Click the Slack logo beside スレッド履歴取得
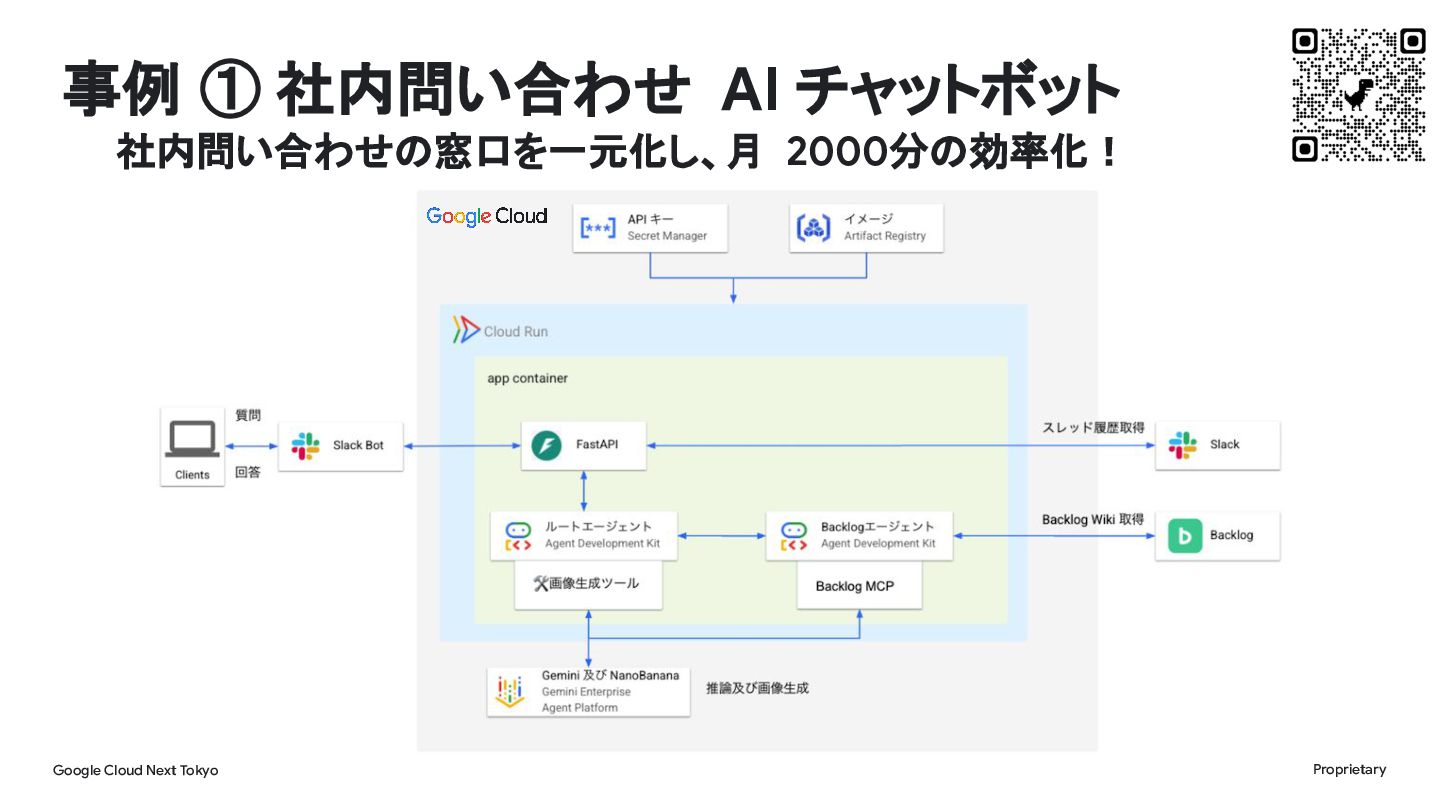Screen dimensions: 1440x810 [1182, 444]
